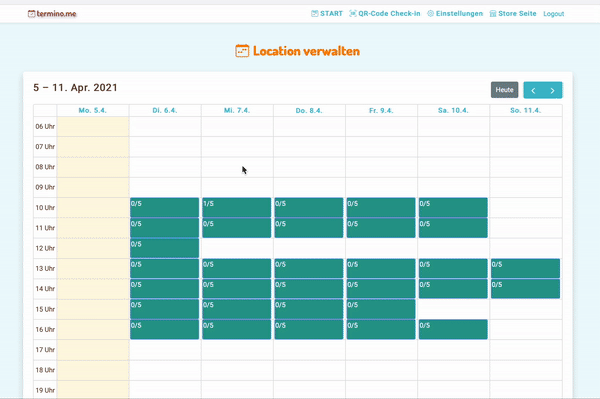Open the Store Seite shop icon
Viewport: 600px width, 399px height.
tap(493, 14)
